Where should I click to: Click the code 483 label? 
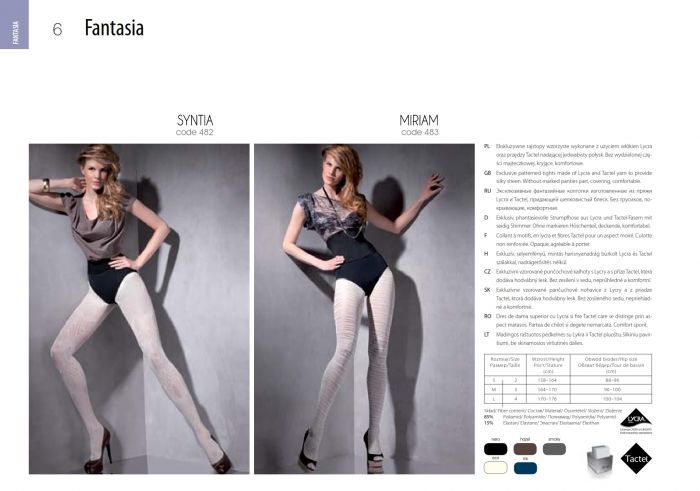pyautogui.click(x=420, y=132)
